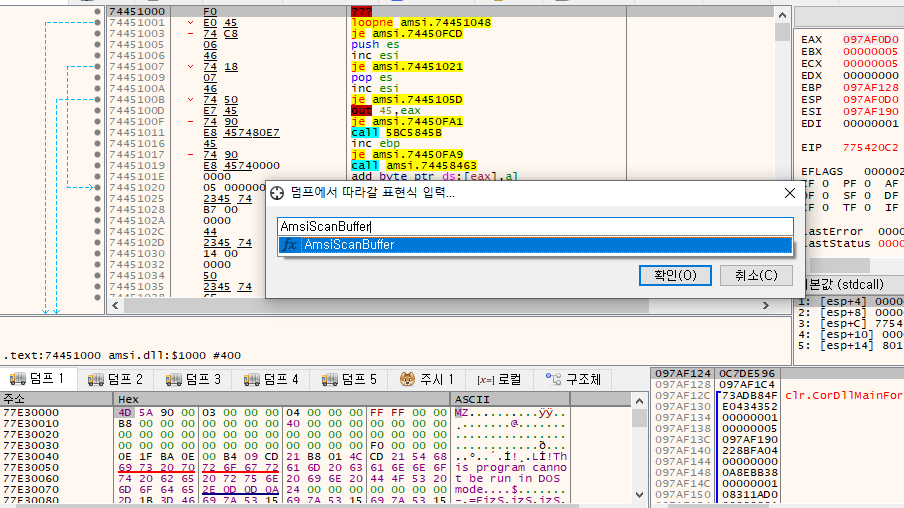Select the AmsiScanBuffer autocomplete suggestion
This screenshot has height=508, width=904.
point(535,244)
